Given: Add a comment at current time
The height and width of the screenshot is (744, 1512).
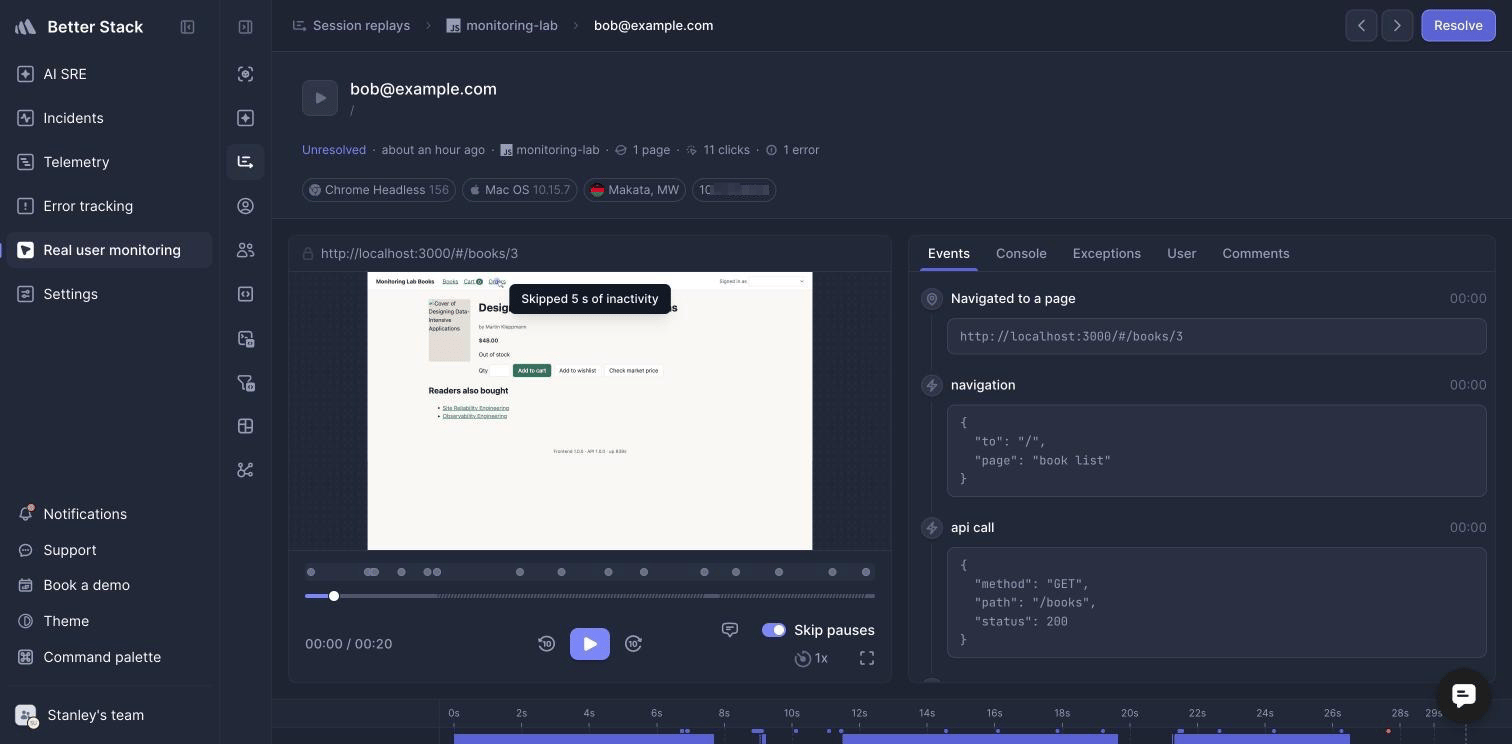Looking at the screenshot, I should pyautogui.click(x=730, y=629).
